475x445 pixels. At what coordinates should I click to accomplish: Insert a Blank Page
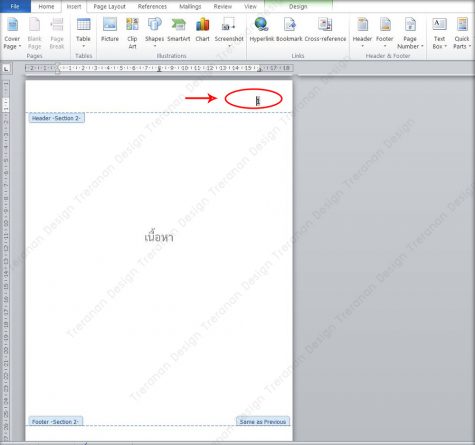(x=34, y=33)
